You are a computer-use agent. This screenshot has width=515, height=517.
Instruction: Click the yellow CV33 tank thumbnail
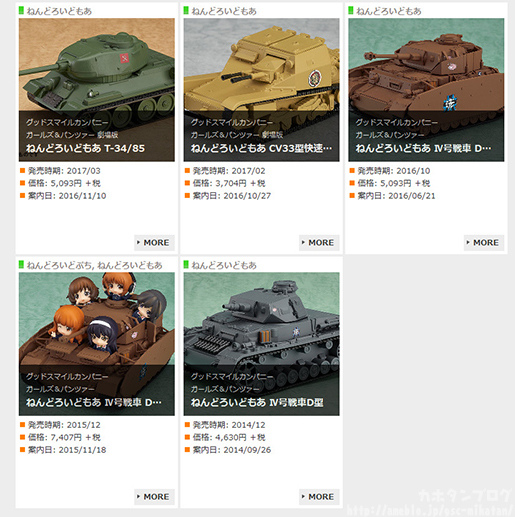click(261, 90)
